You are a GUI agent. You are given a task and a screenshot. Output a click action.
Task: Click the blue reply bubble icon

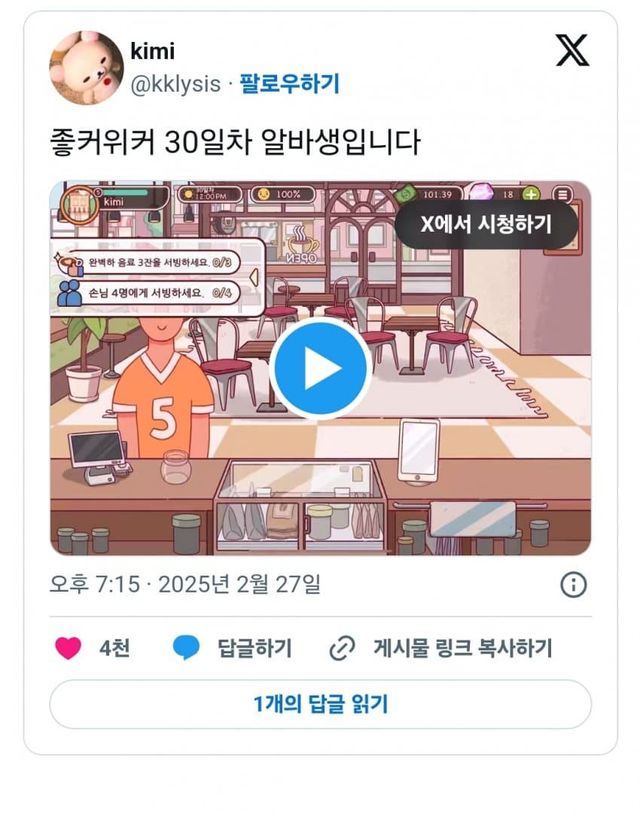186,648
